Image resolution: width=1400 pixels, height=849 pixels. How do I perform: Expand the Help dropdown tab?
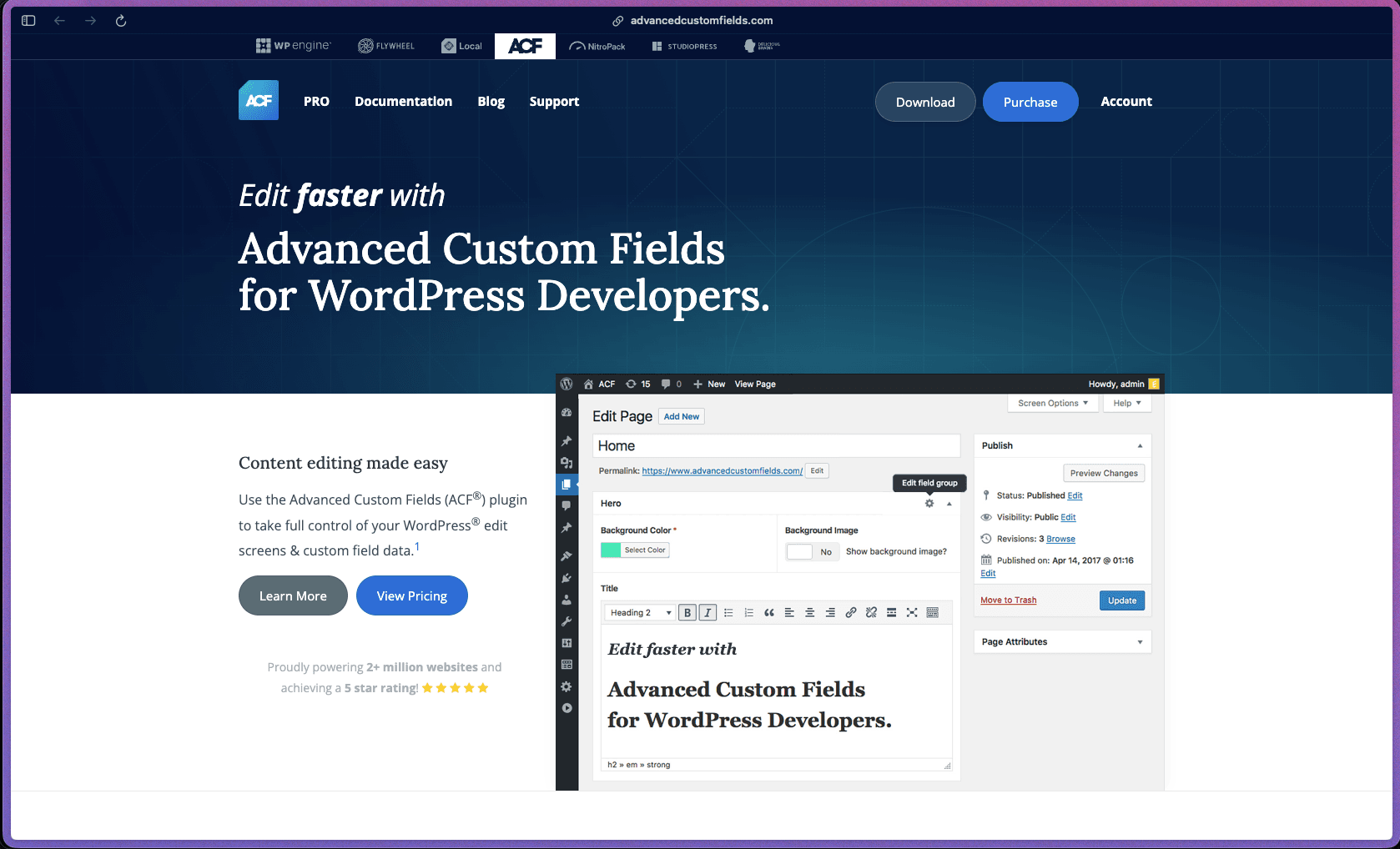(x=1127, y=403)
